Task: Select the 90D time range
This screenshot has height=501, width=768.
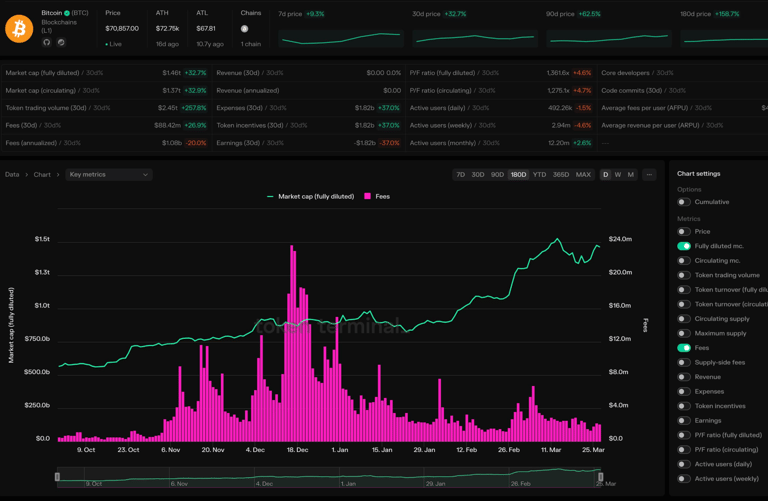Action: (x=497, y=174)
